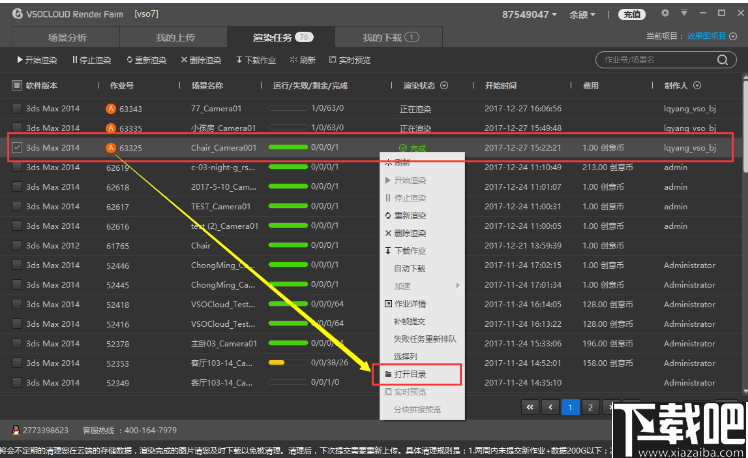The width and height of the screenshot is (748, 458).
Task: Click progress bar of job 52353
Action: pyautogui.click(x=288, y=363)
